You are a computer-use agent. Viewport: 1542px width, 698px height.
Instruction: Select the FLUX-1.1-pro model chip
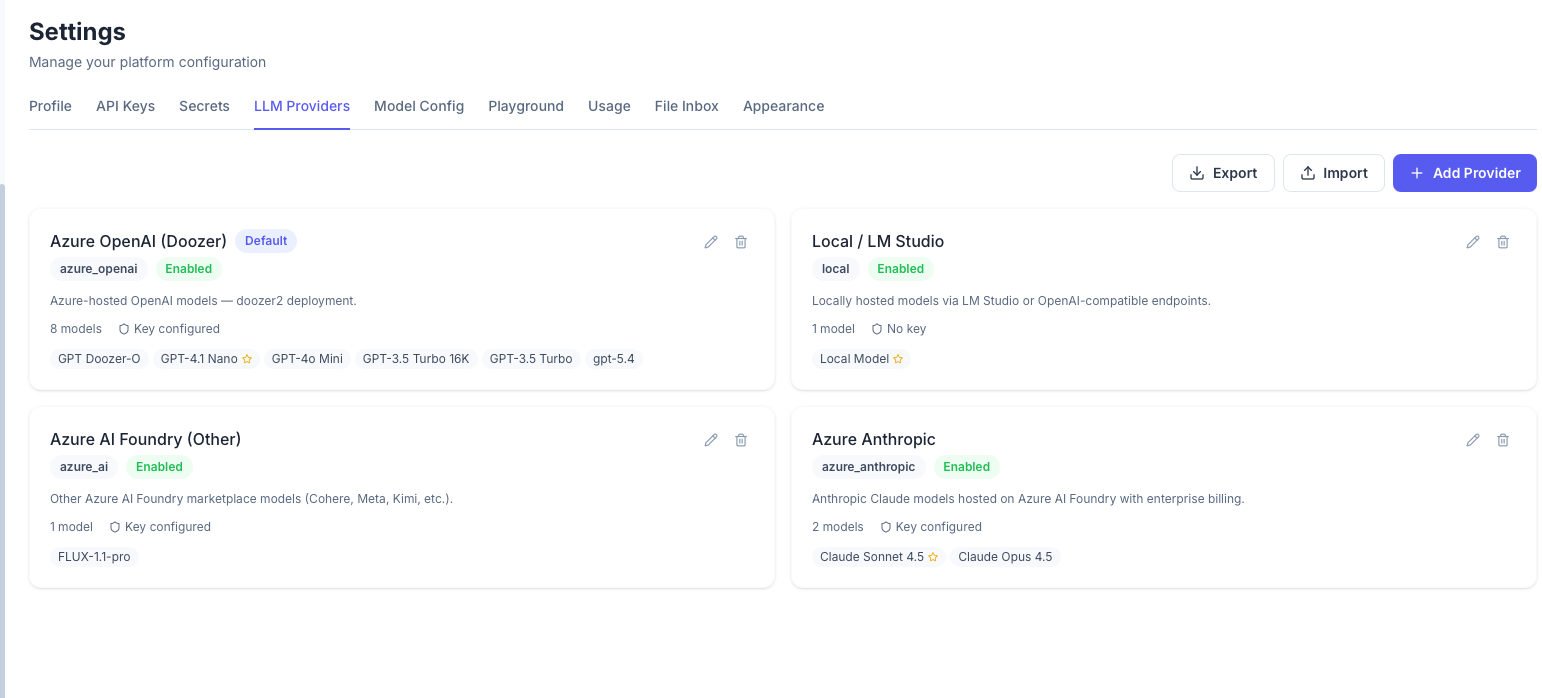click(x=94, y=557)
